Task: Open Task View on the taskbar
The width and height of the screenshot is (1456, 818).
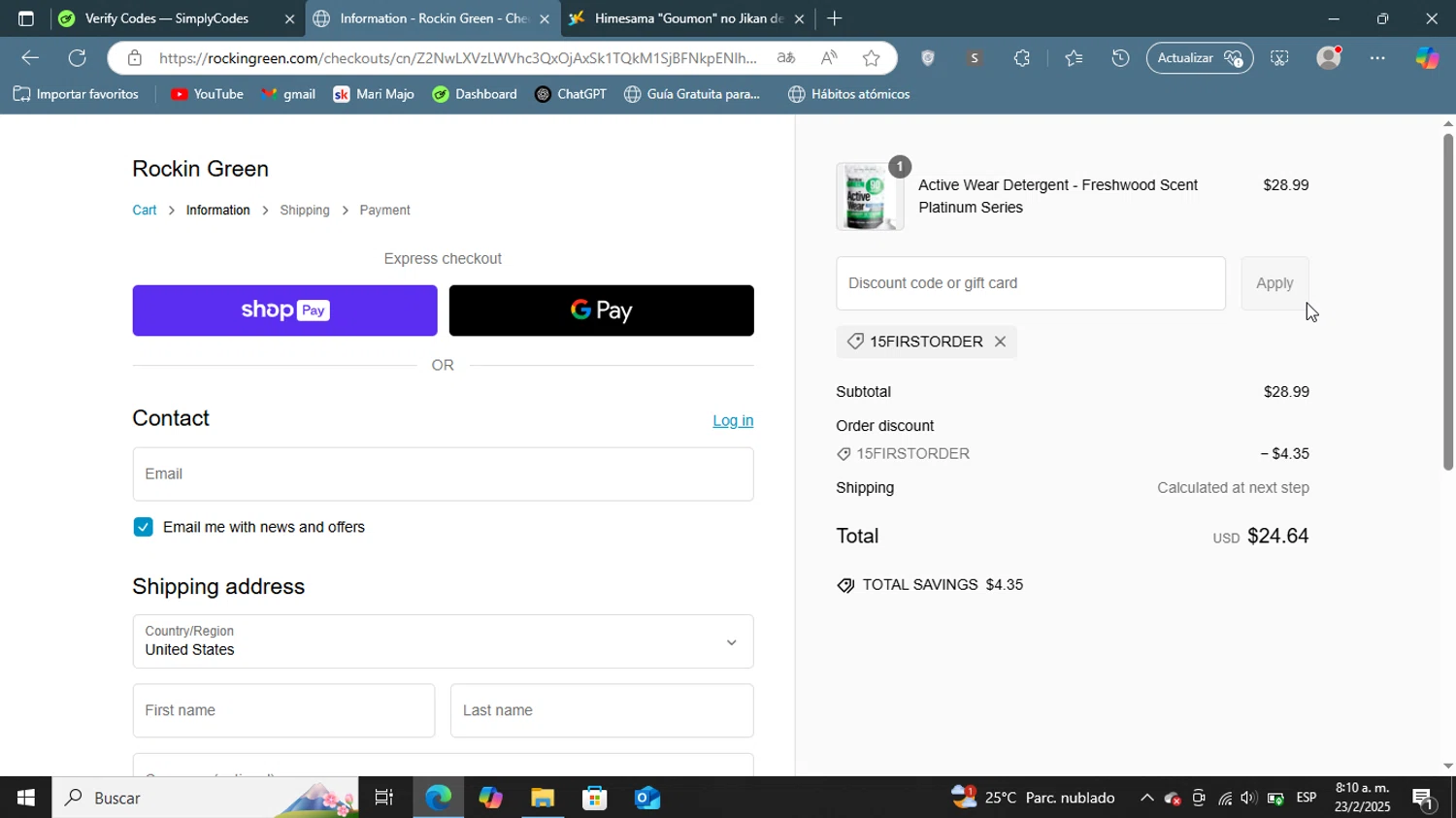Action: 384,798
